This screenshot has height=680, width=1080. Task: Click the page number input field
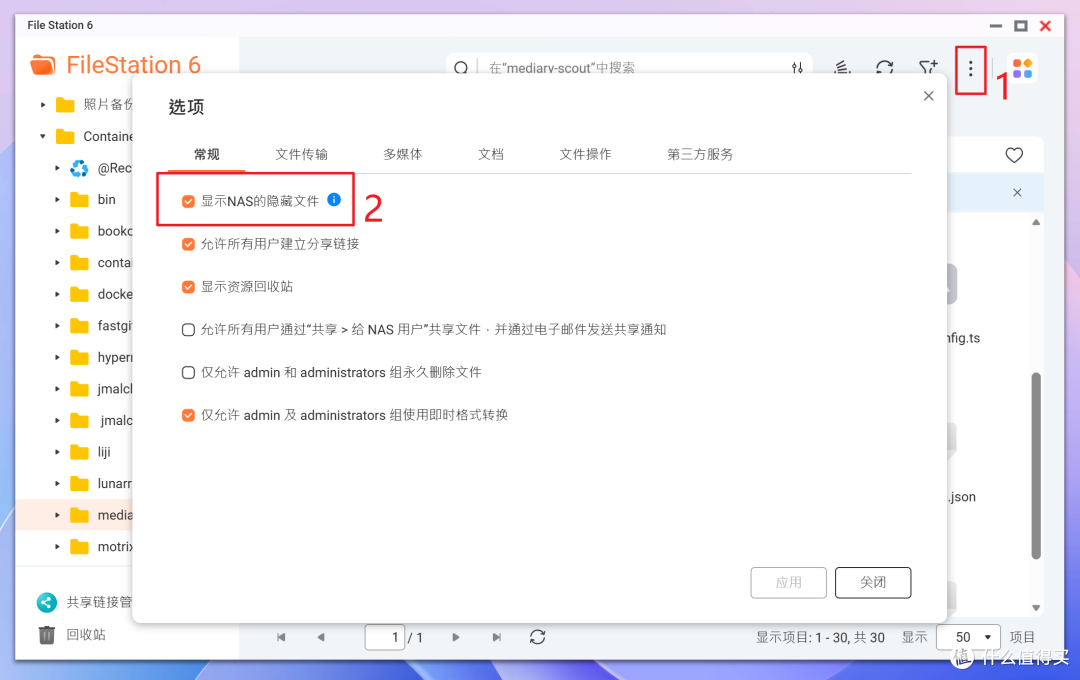[x=384, y=637]
